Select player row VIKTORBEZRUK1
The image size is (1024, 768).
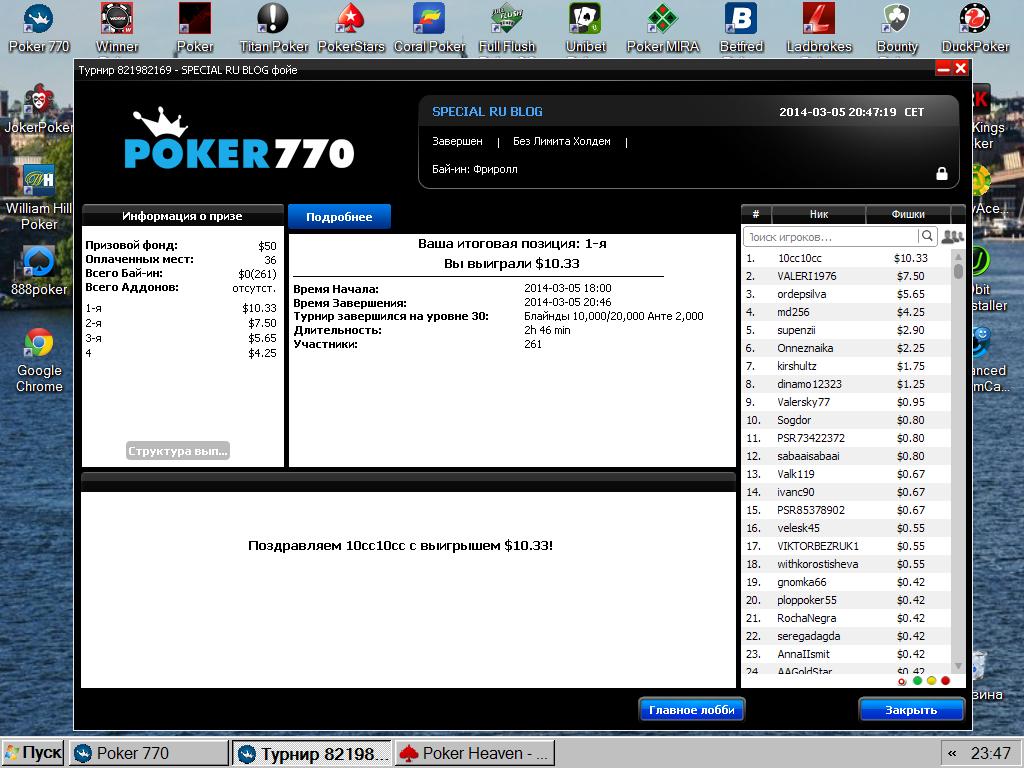point(847,546)
